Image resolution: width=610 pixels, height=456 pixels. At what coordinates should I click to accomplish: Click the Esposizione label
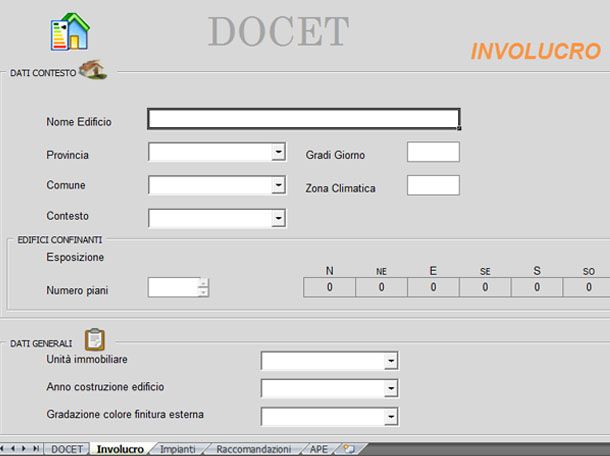coord(75,258)
